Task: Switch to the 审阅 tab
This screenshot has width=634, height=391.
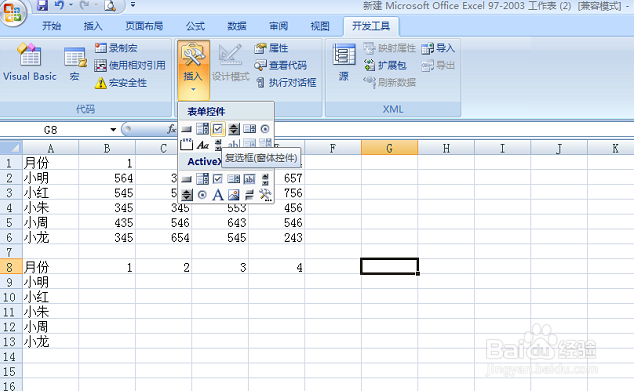Action: 279,26
